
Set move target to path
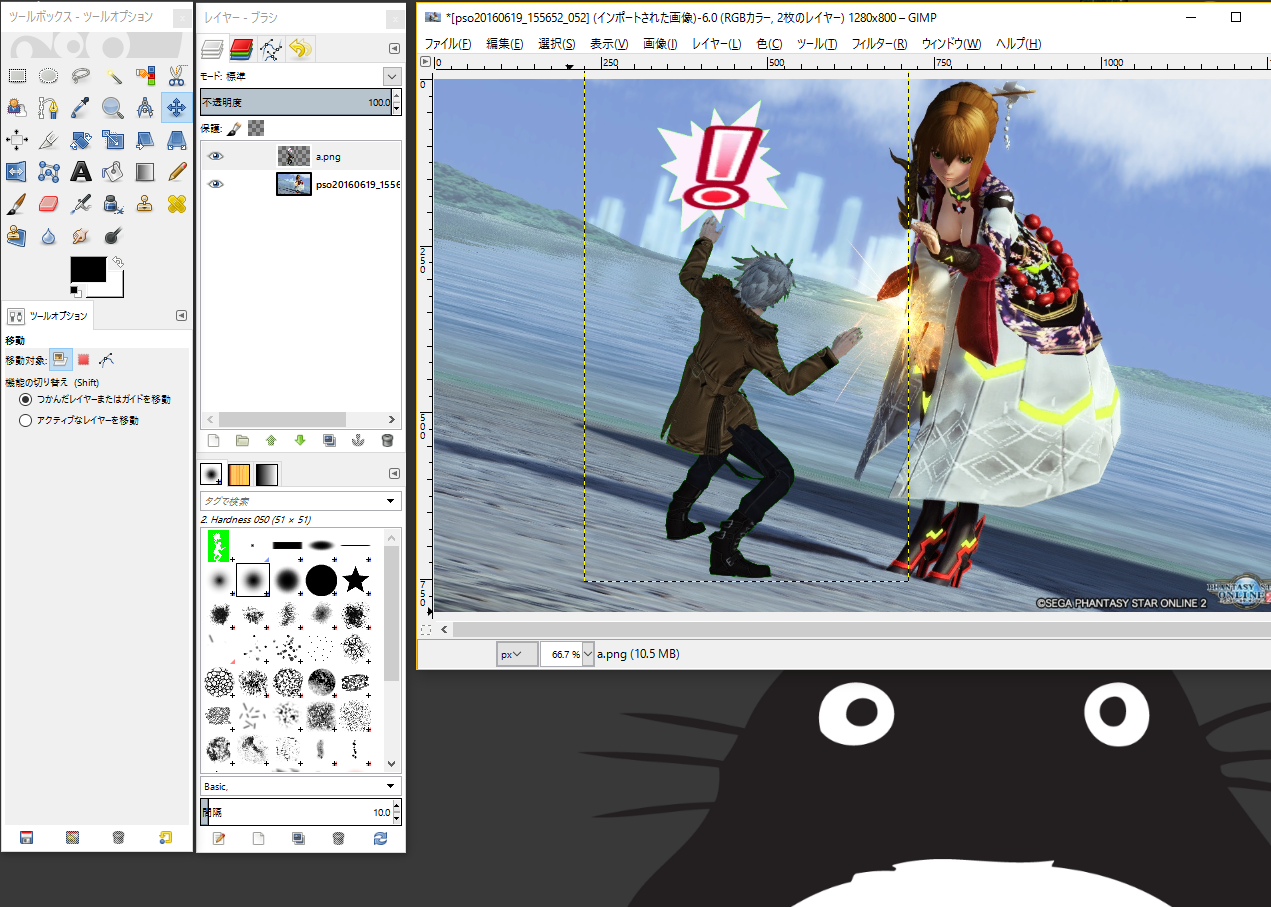[106, 358]
